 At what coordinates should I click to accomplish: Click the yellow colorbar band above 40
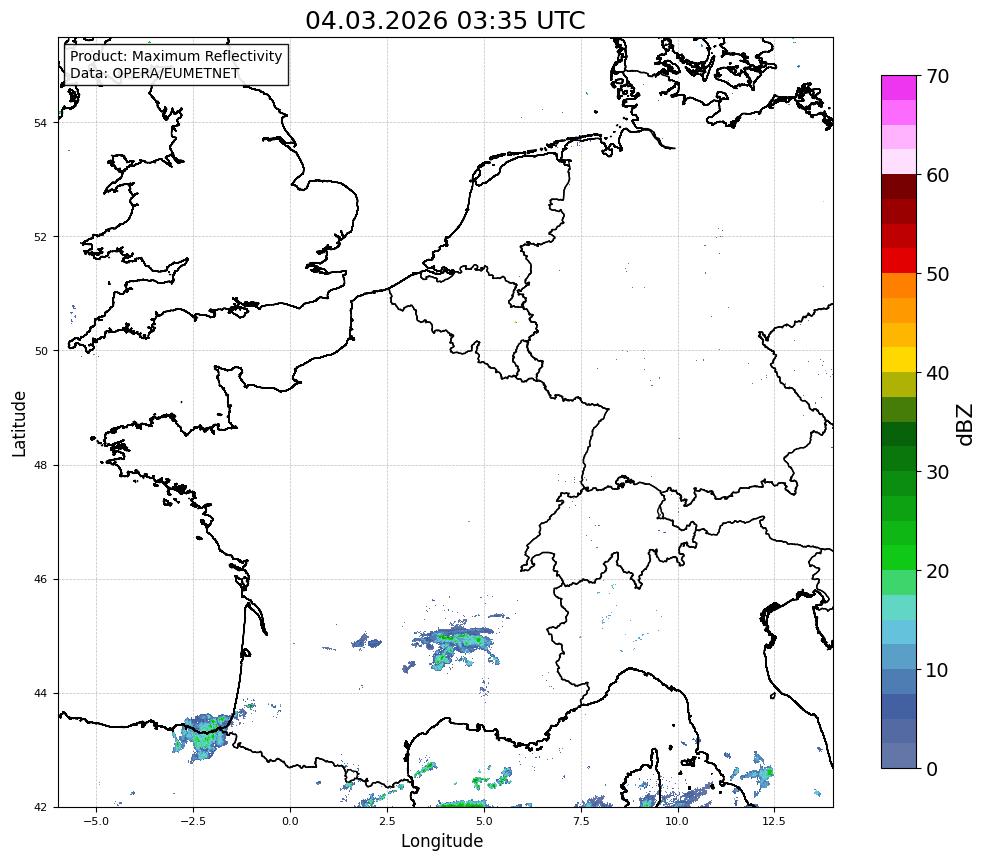tap(899, 360)
